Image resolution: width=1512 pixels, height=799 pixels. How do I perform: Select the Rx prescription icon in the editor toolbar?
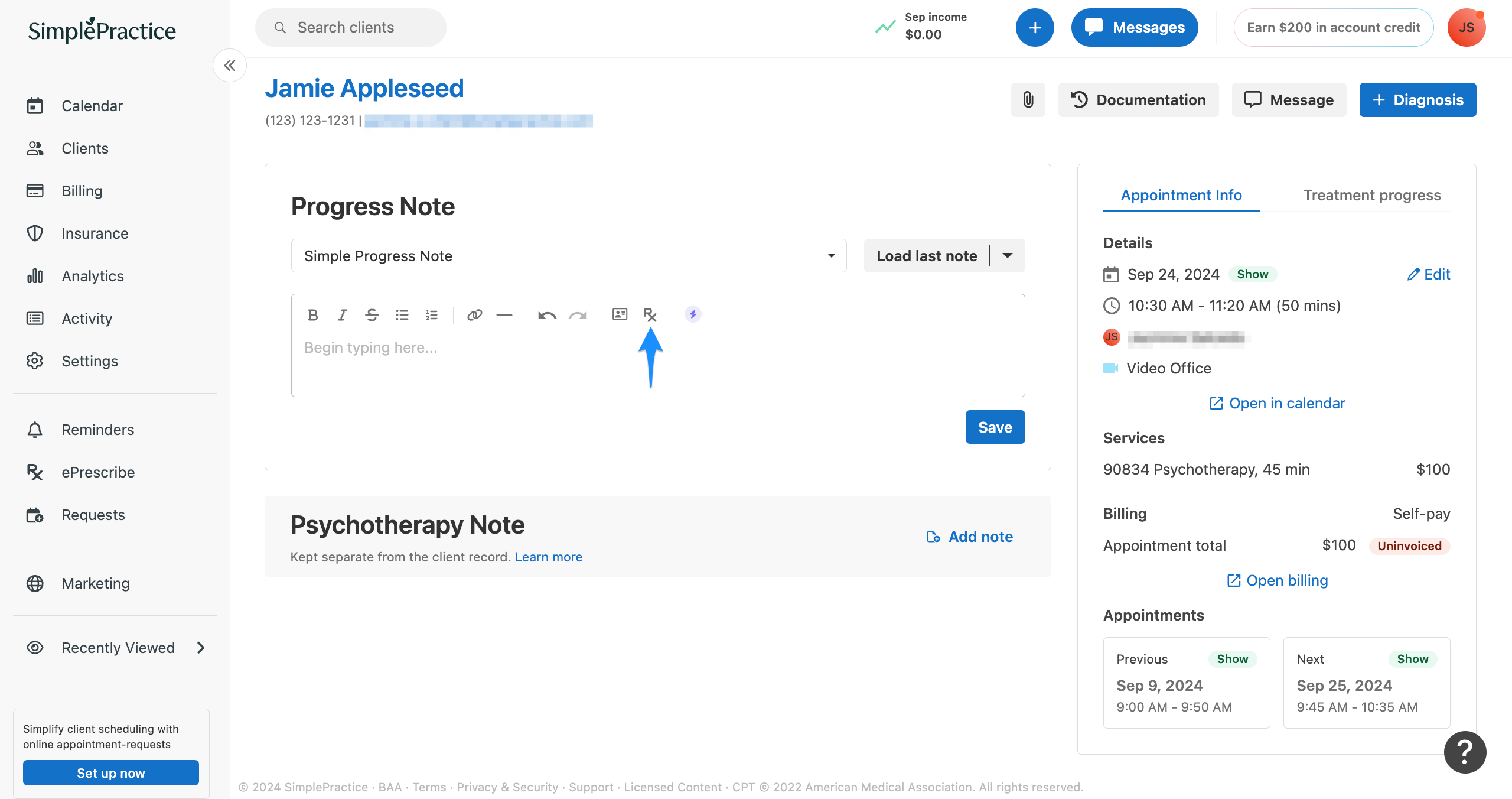tap(650, 315)
